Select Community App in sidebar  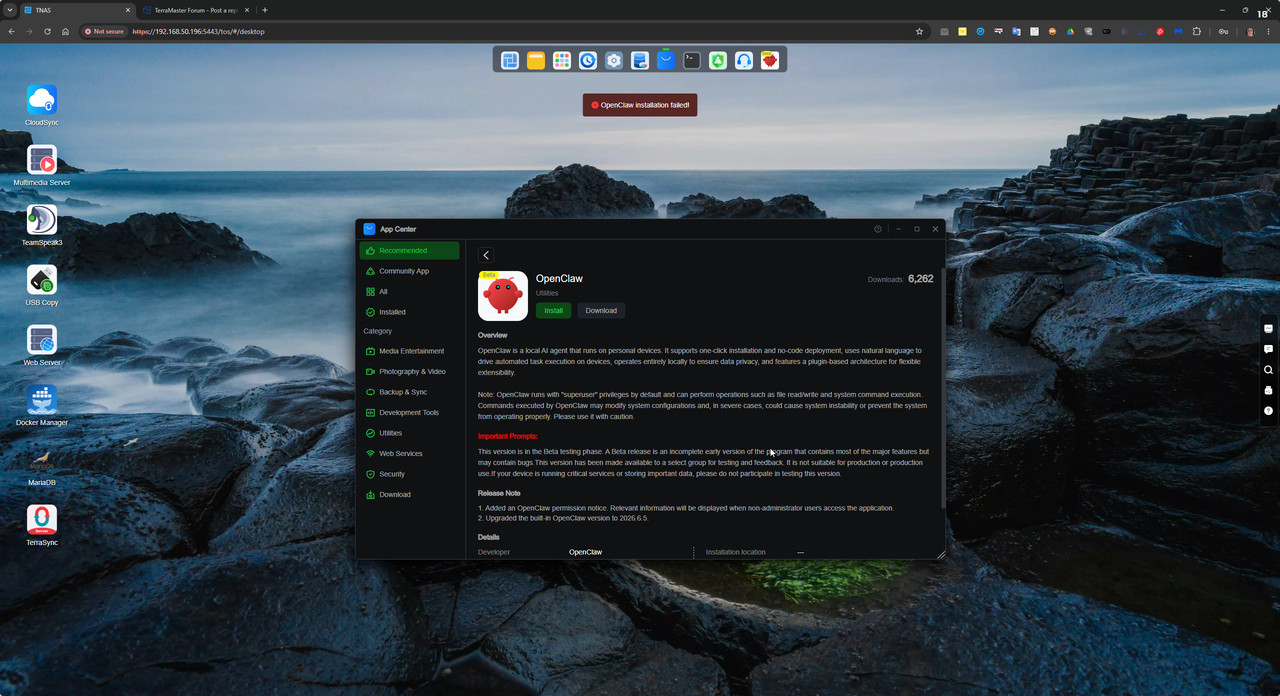coord(409,271)
